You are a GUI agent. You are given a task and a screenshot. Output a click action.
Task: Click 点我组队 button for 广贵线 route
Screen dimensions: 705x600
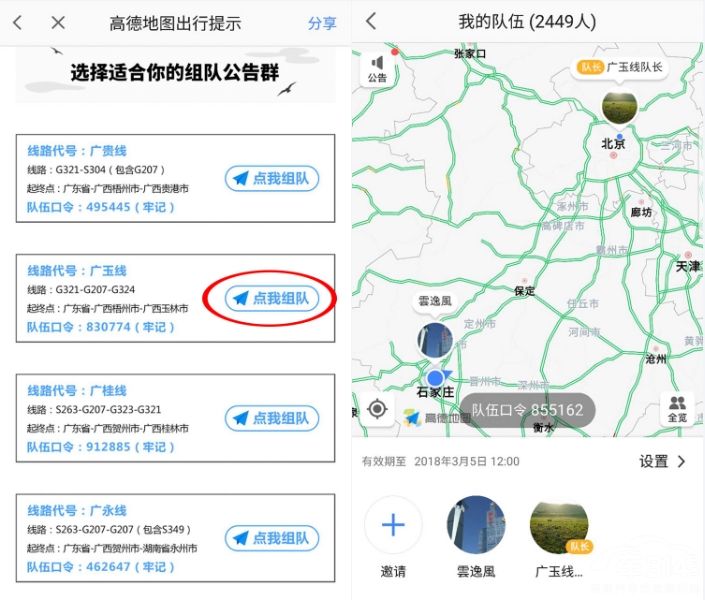pyautogui.click(x=271, y=179)
